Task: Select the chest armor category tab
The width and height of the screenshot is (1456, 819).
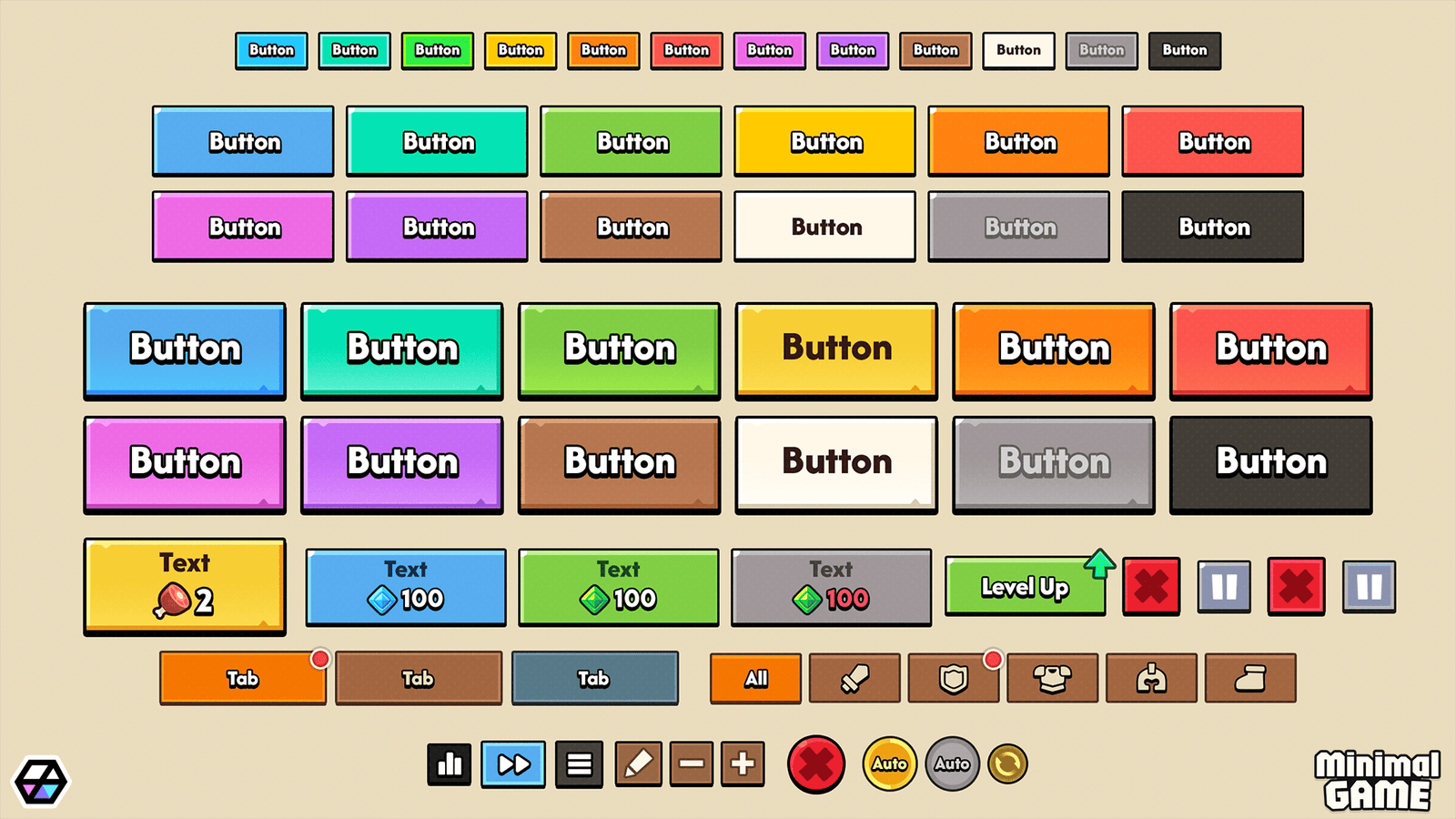Action: 1053,678
